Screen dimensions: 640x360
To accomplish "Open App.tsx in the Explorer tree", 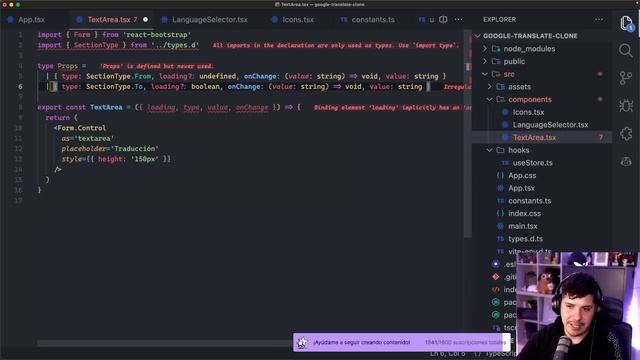I will [x=521, y=188].
